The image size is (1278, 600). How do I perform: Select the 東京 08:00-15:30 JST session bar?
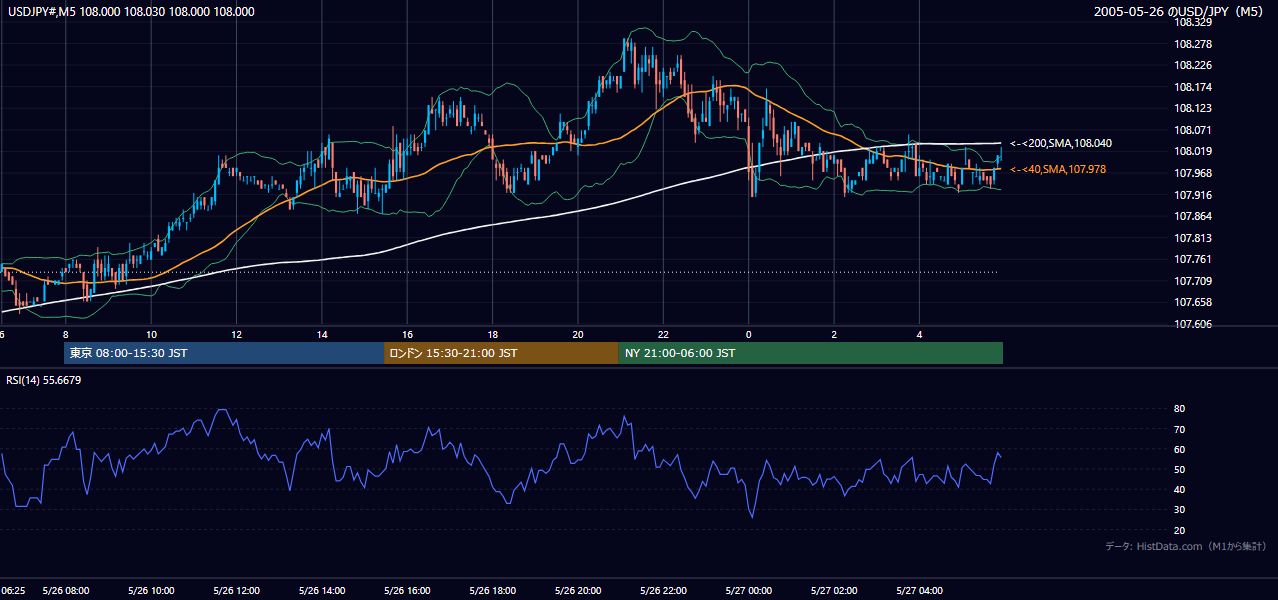223,353
